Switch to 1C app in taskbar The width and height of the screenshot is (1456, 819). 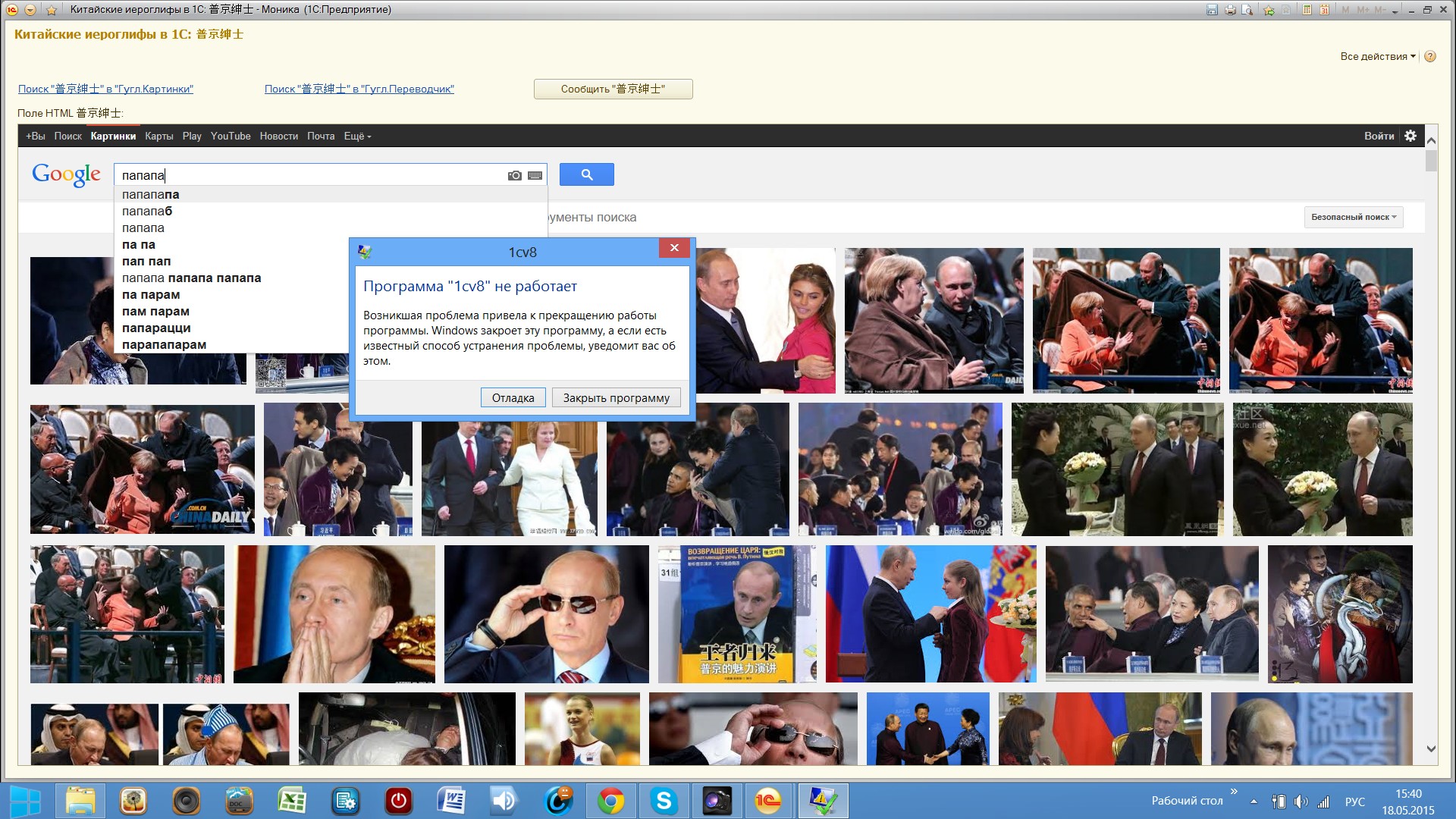click(768, 801)
